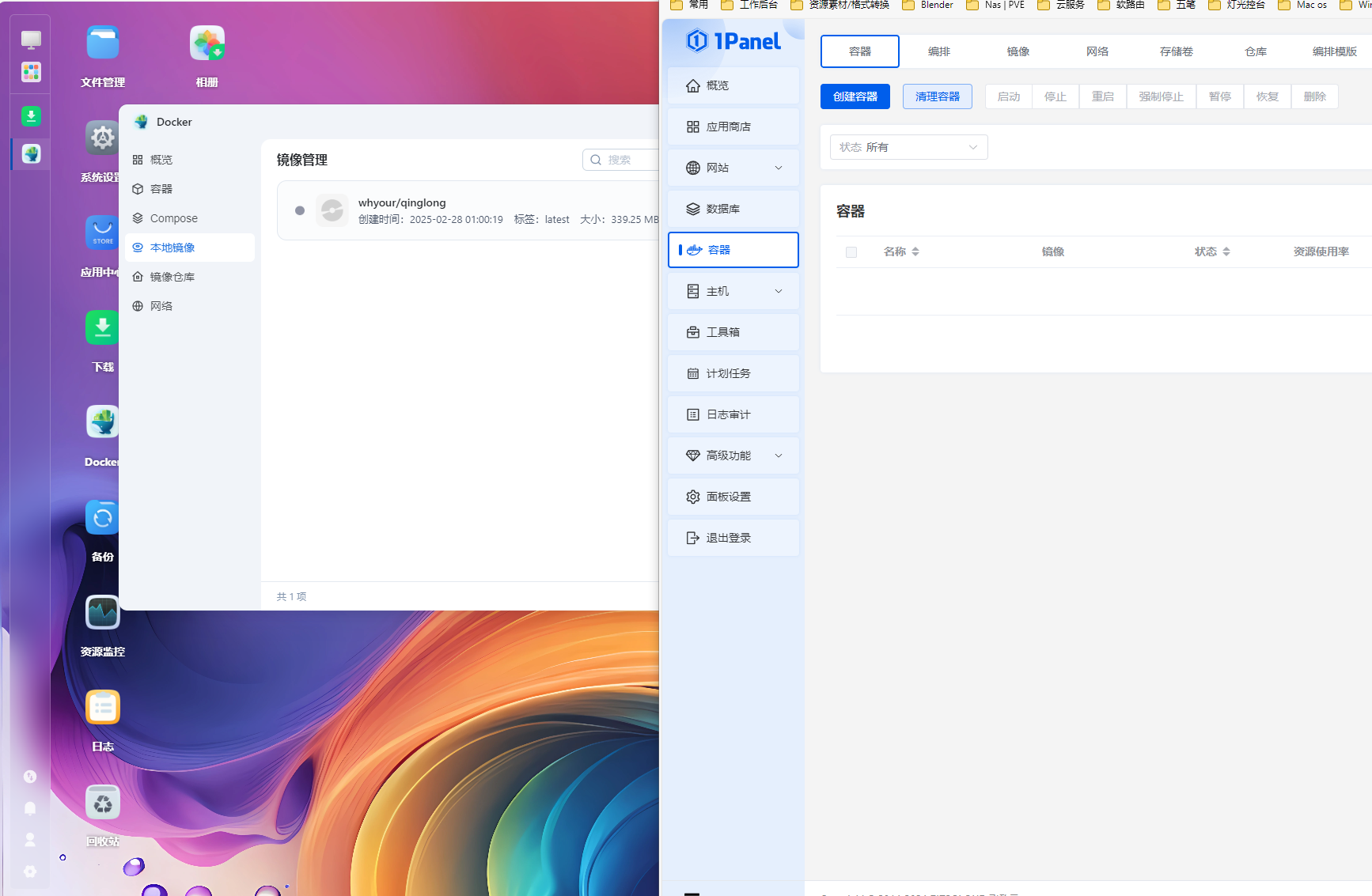1372x896 pixels.
Task: Open the 回收站 recycle bin icon
Action: 103,803
